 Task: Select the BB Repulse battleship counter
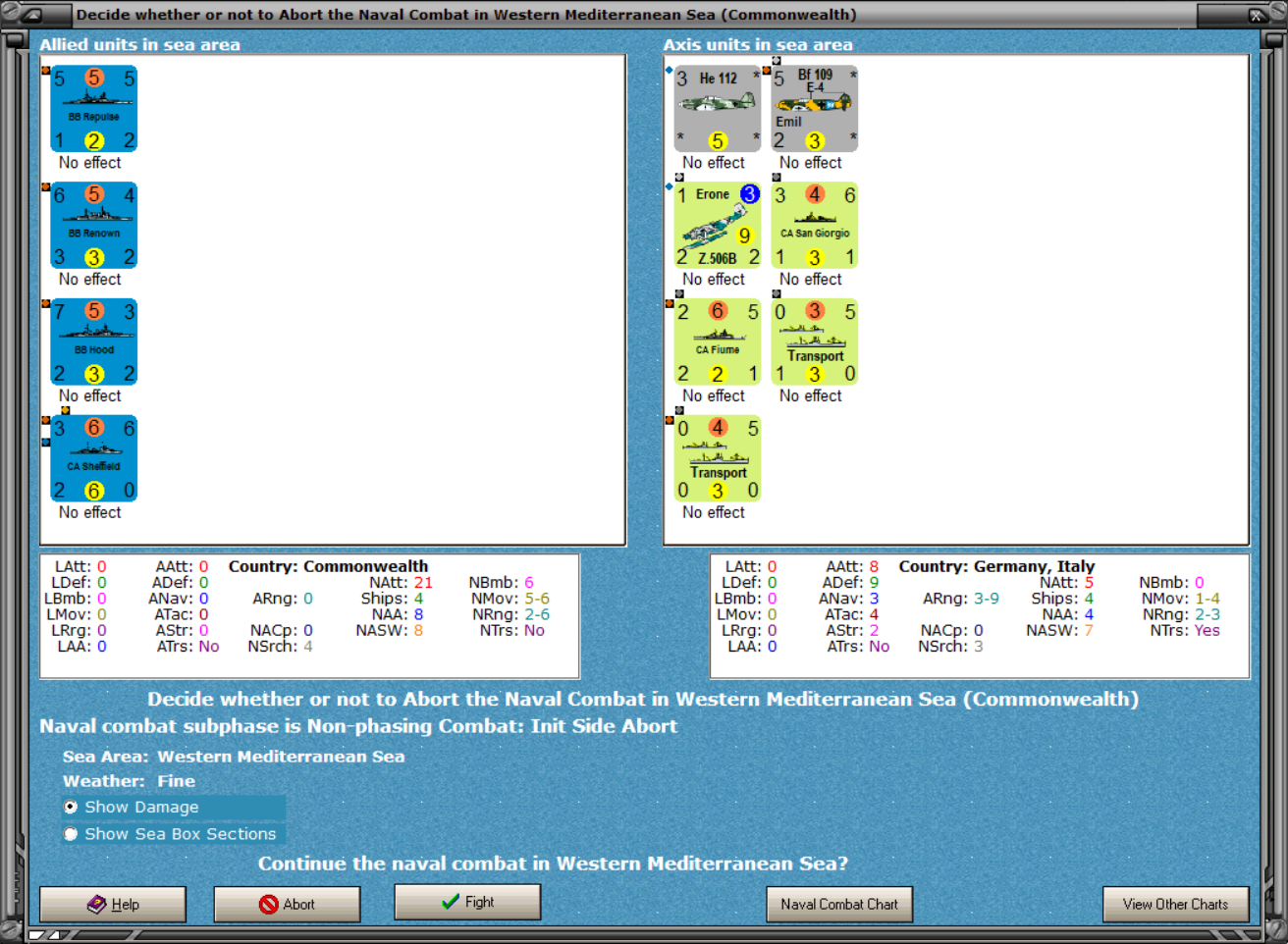point(94,109)
